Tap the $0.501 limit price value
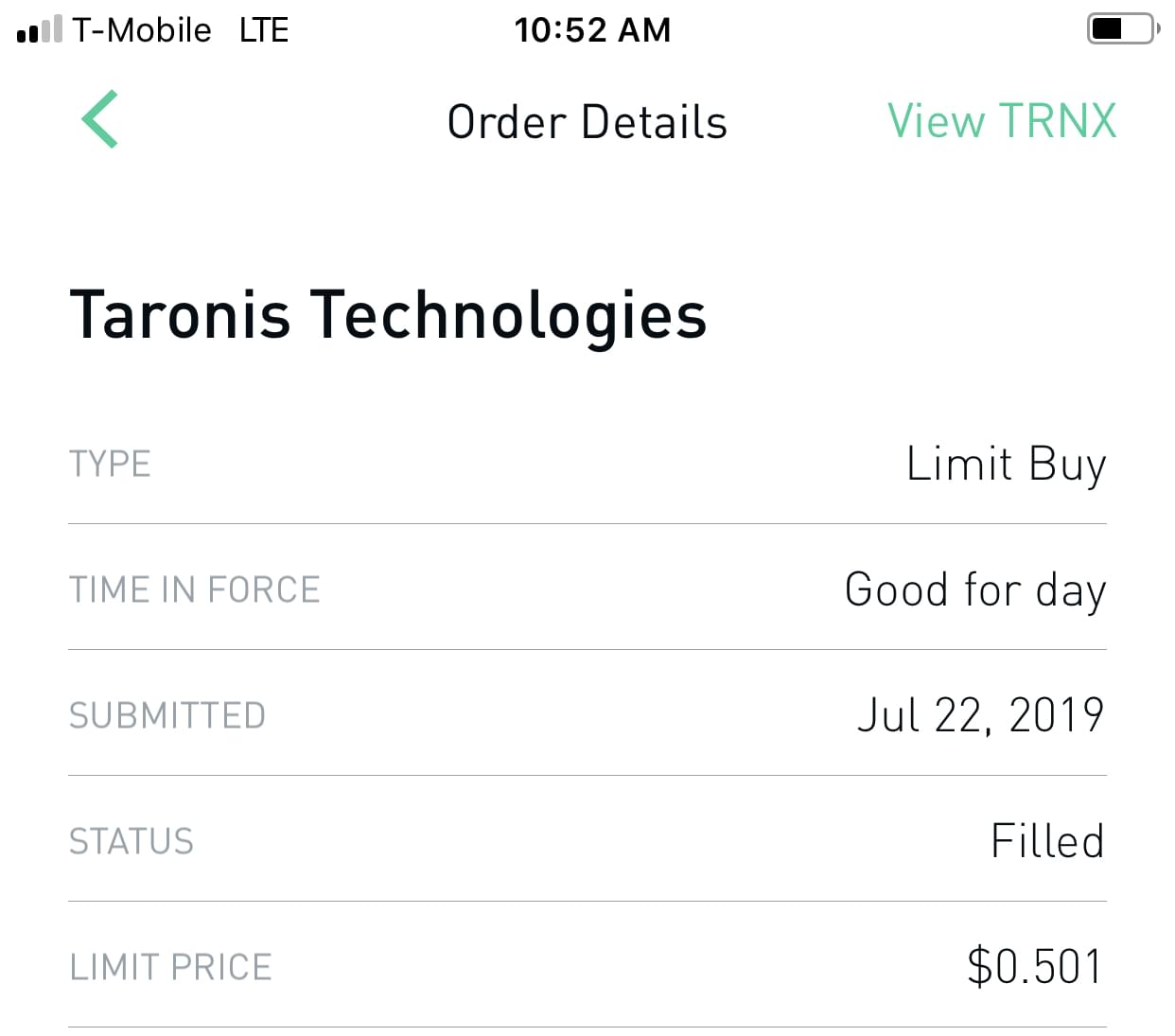 1034,967
